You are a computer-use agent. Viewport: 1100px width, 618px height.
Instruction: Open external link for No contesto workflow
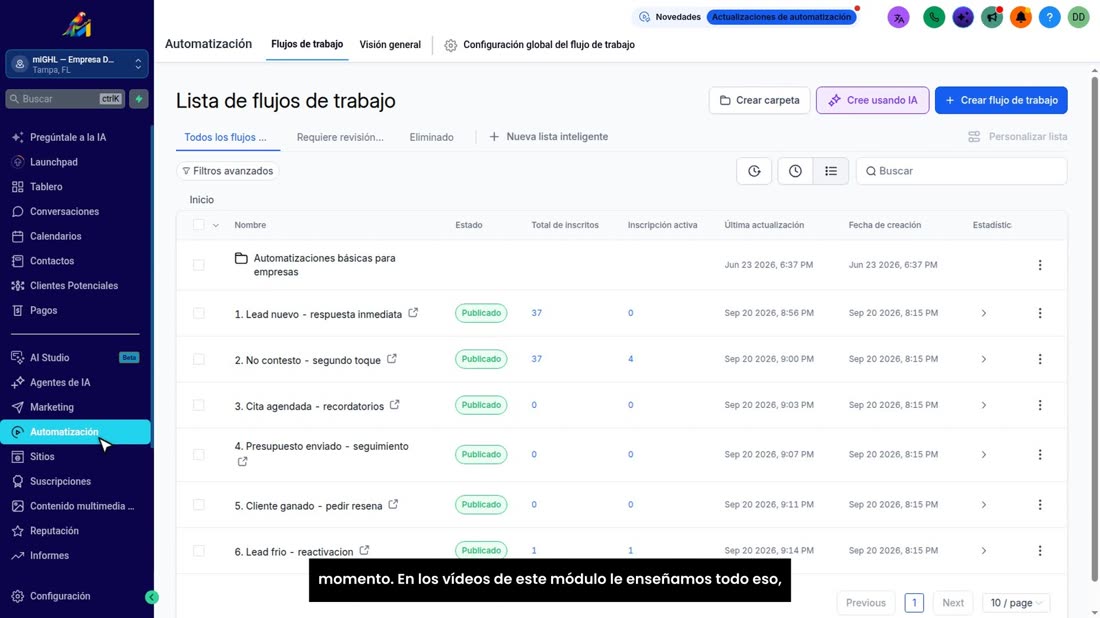(391, 358)
